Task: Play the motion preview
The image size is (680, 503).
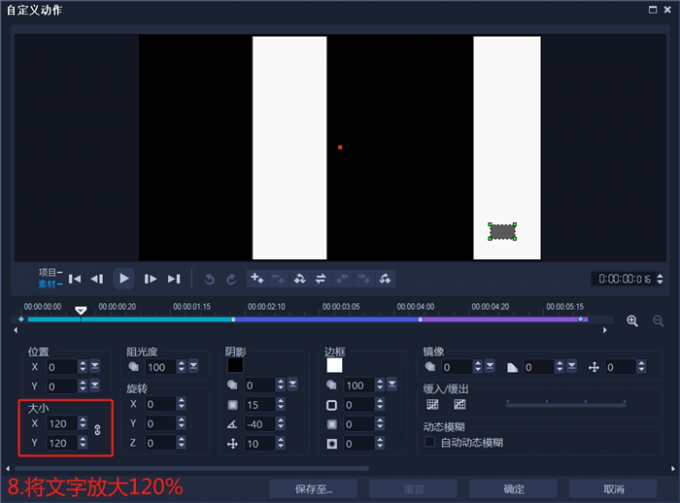Action: coord(124,278)
